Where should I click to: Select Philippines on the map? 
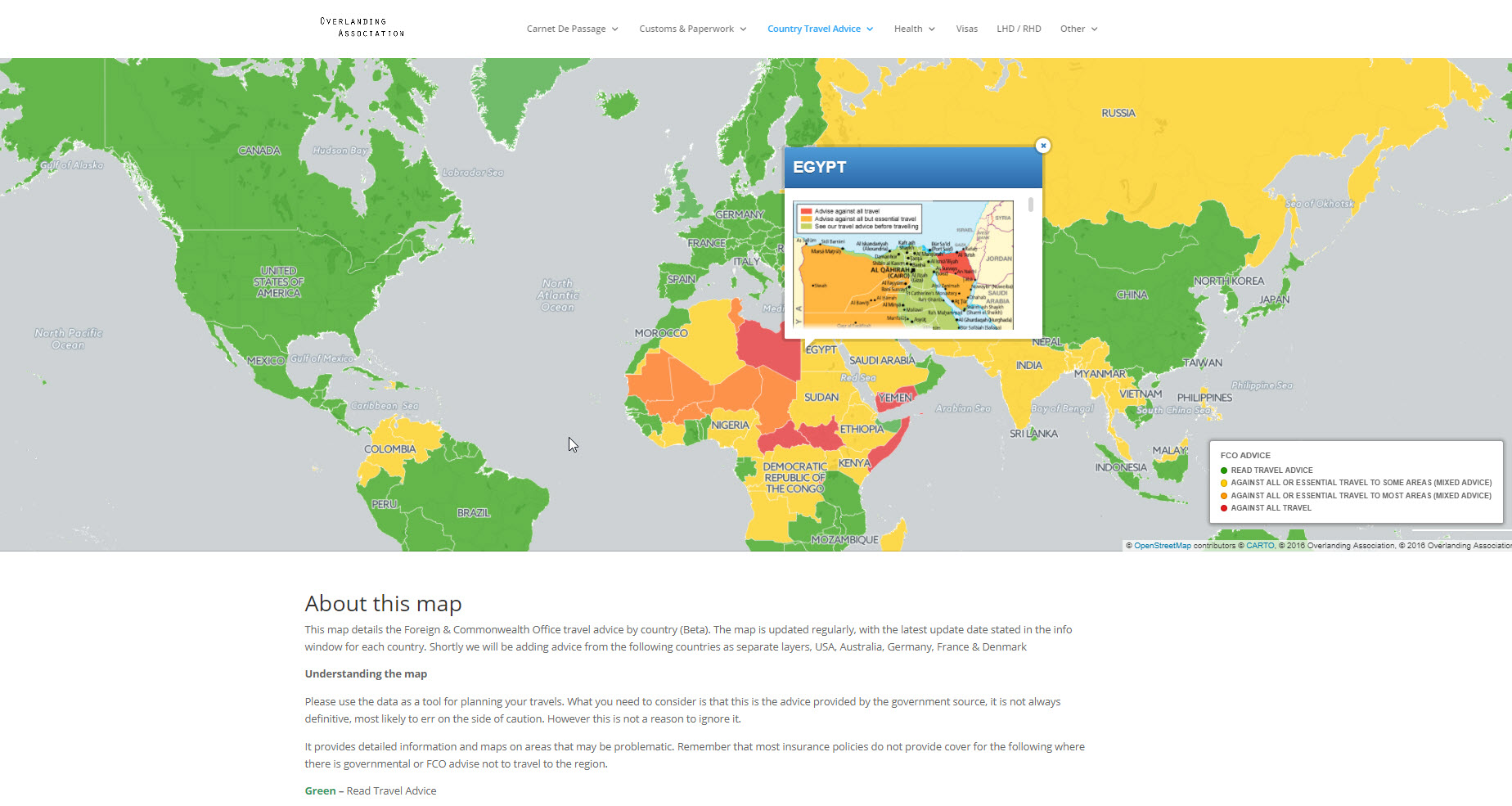point(1204,398)
